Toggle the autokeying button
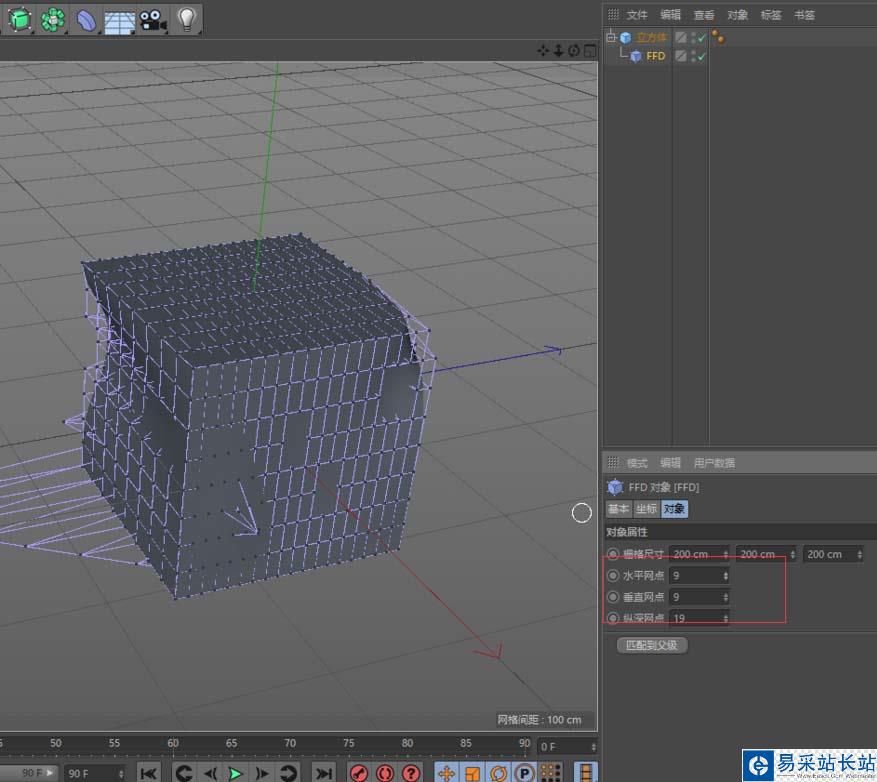877x782 pixels. coord(385,773)
